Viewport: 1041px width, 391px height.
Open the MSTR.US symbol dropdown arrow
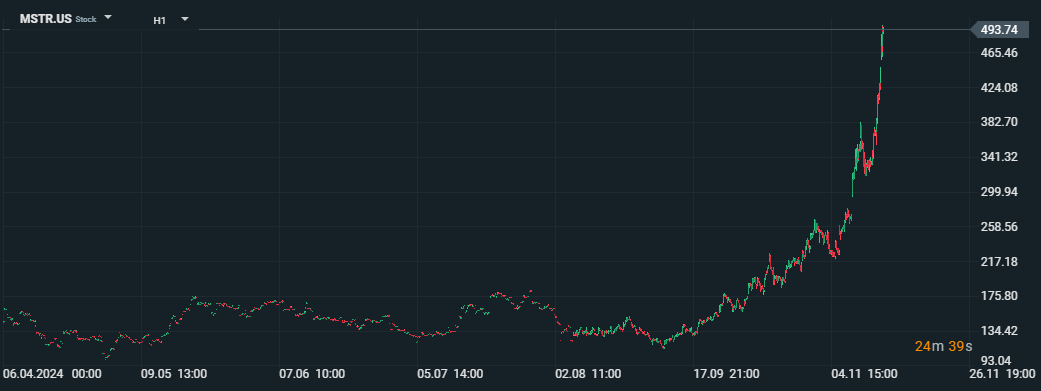point(109,18)
